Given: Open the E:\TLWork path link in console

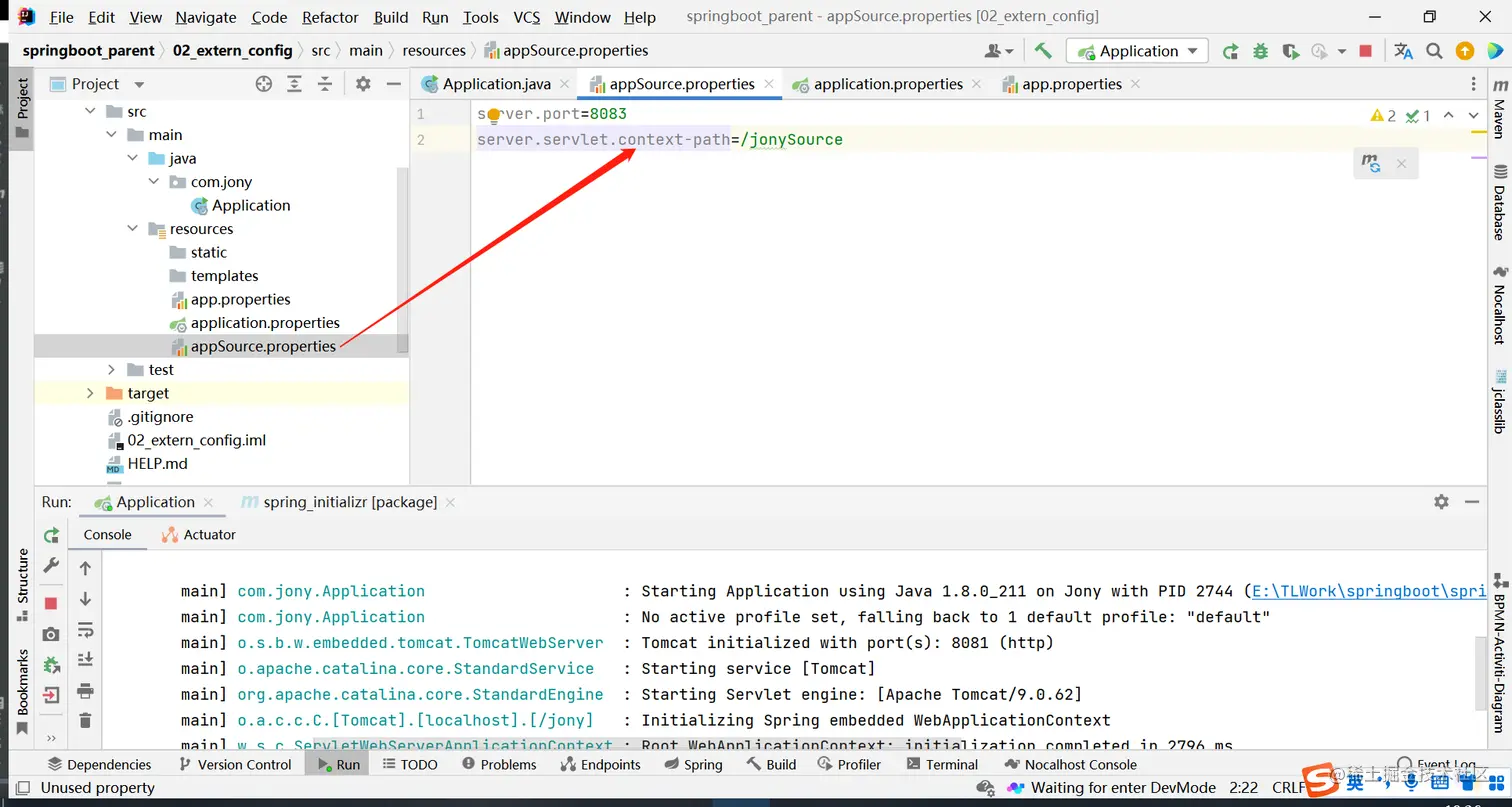Looking at the screenshot, I should [1368, 591].
